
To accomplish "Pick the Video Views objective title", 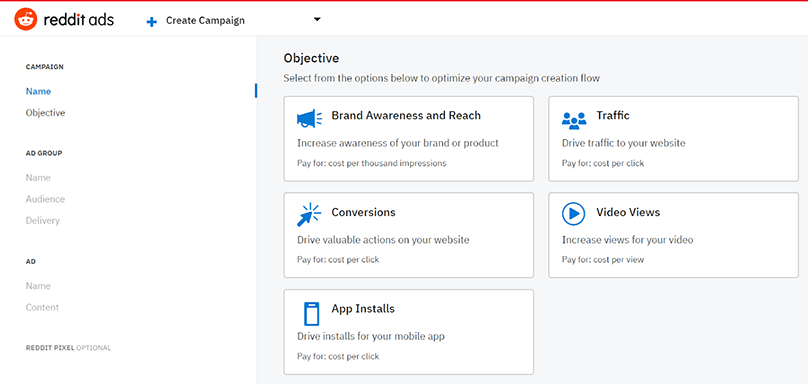I will click(628, 212).
